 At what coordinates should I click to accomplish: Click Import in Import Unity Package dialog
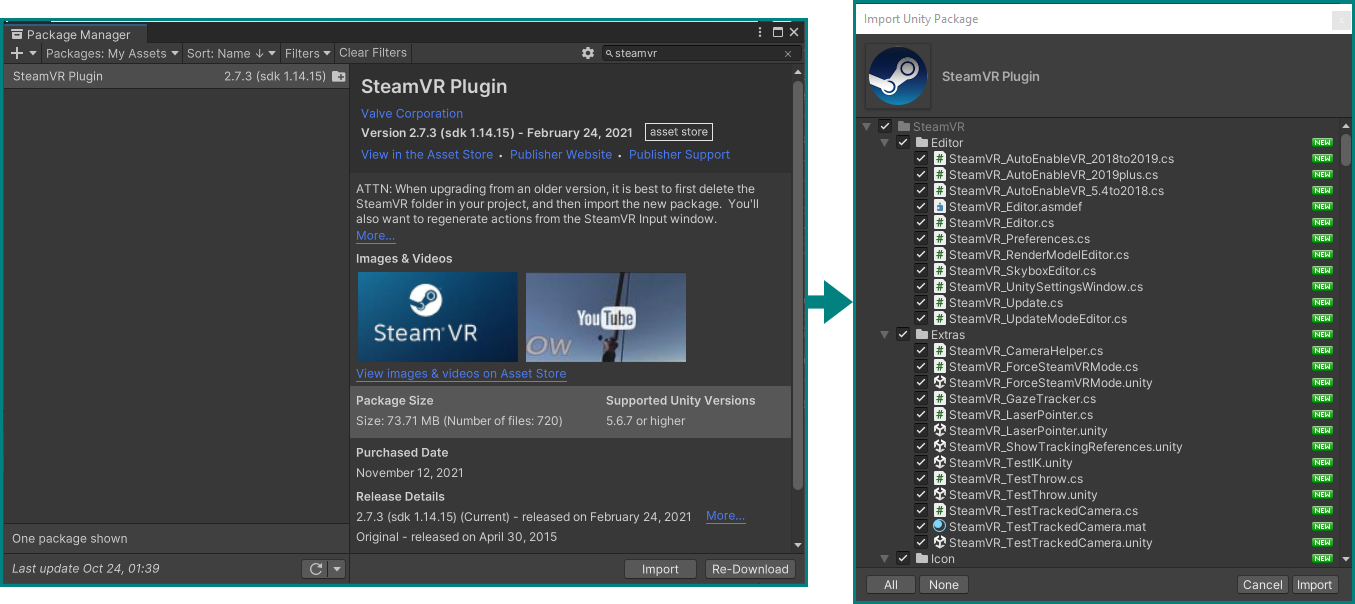[1314, 585]
